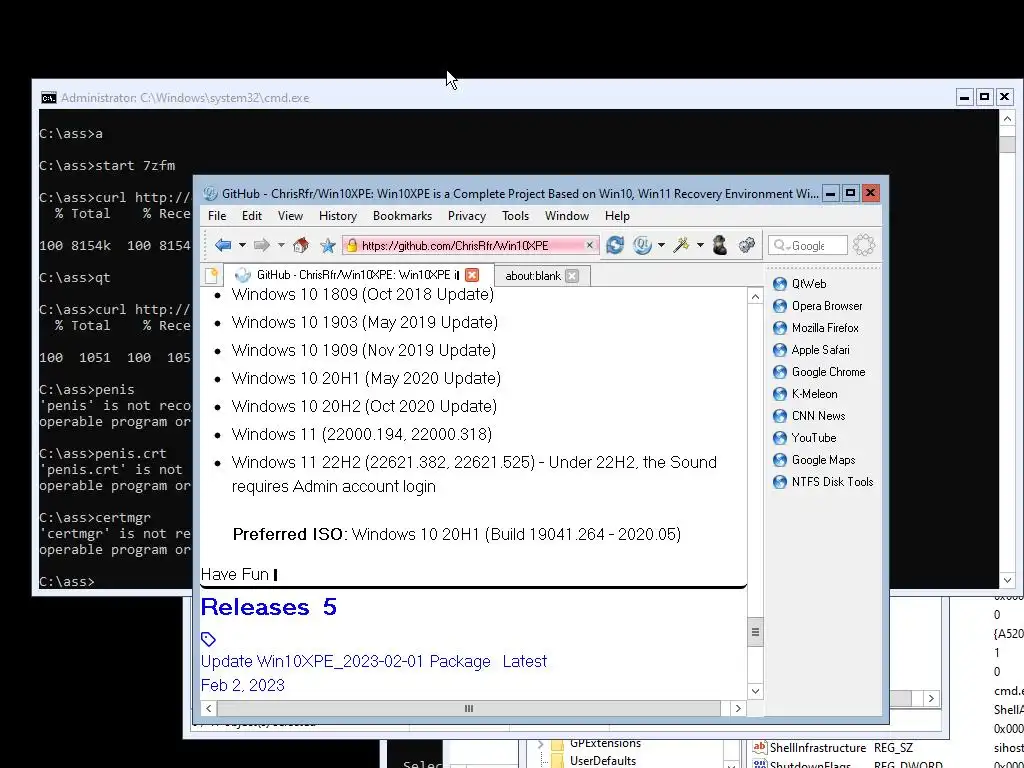Open the NTFS Disk Tools bookmark

coord(823,482)
